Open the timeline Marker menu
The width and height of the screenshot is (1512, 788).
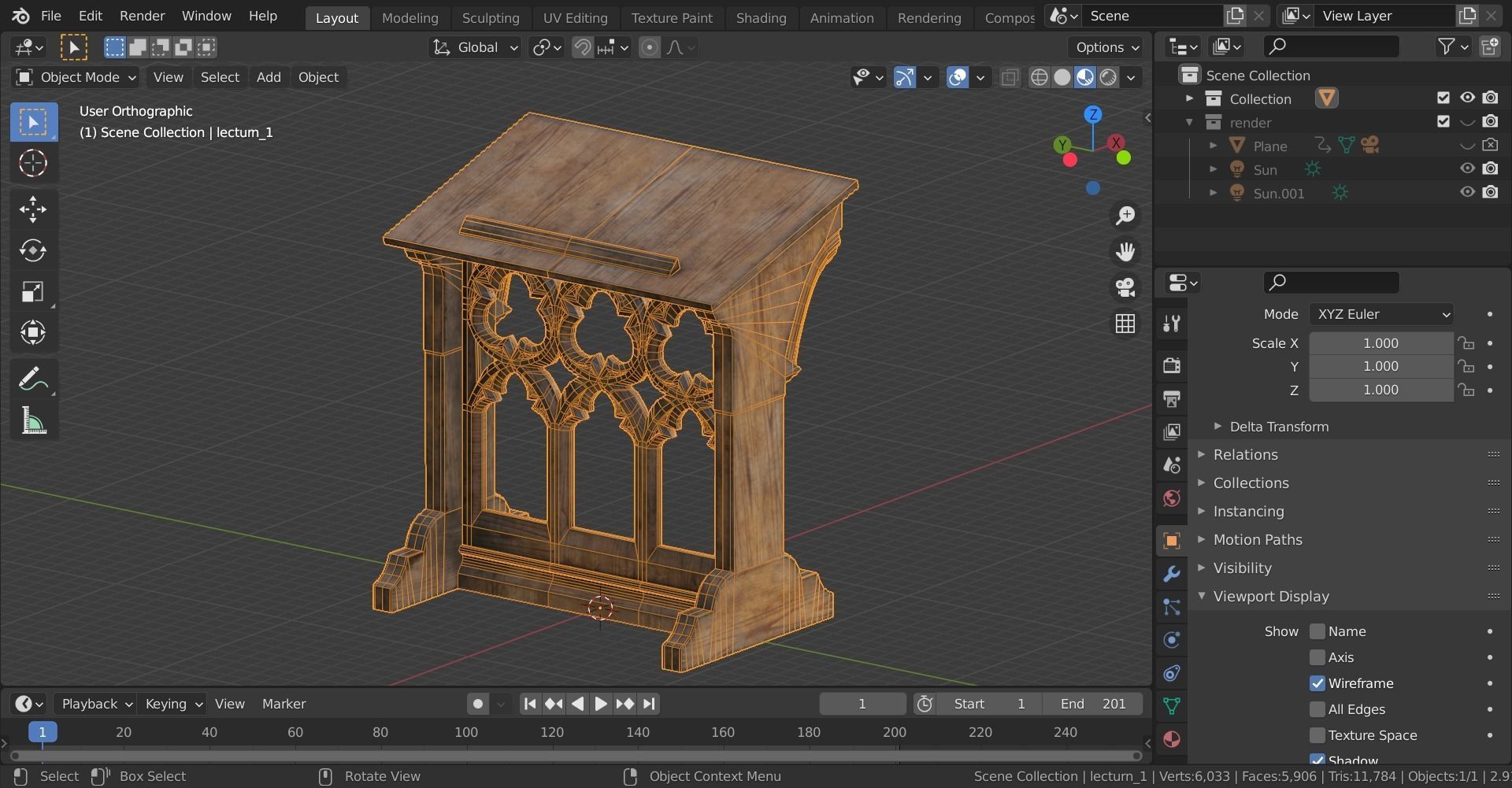[283, 704]
